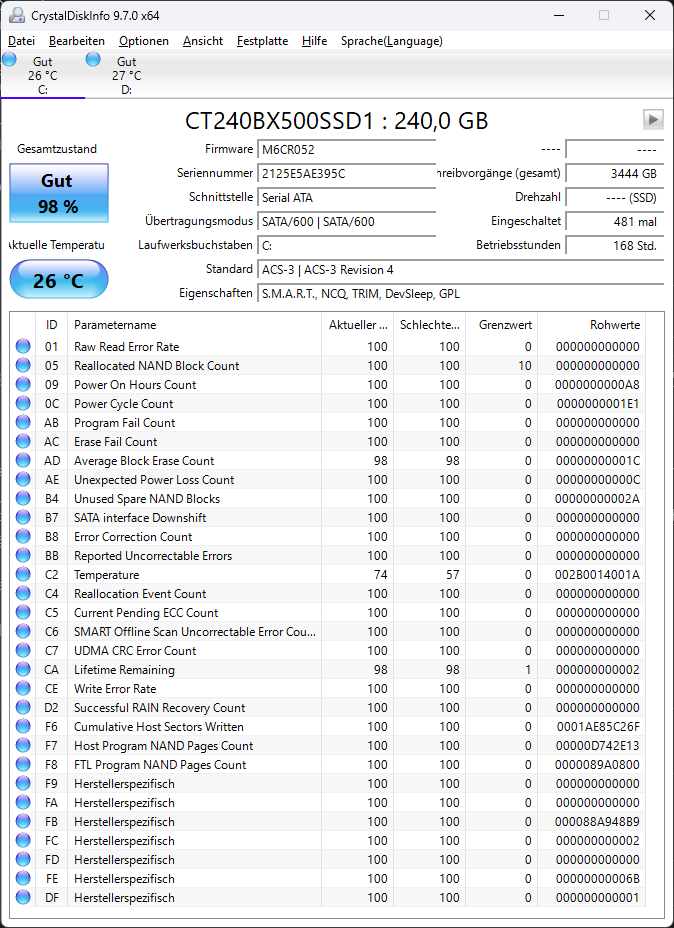Viewport: 674px width, 928px height.
Task: Click the power-on count 481 mal
Action: tap(615, 222)
